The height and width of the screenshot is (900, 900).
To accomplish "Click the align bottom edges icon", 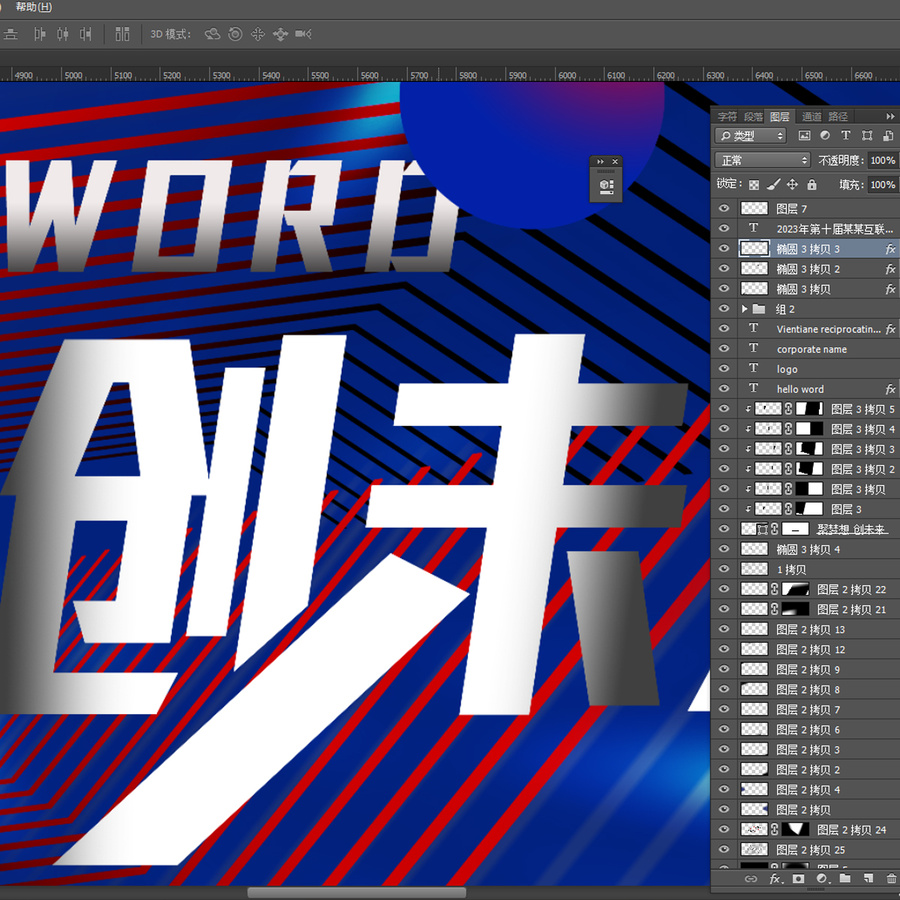I will click(x=10, y=34).
